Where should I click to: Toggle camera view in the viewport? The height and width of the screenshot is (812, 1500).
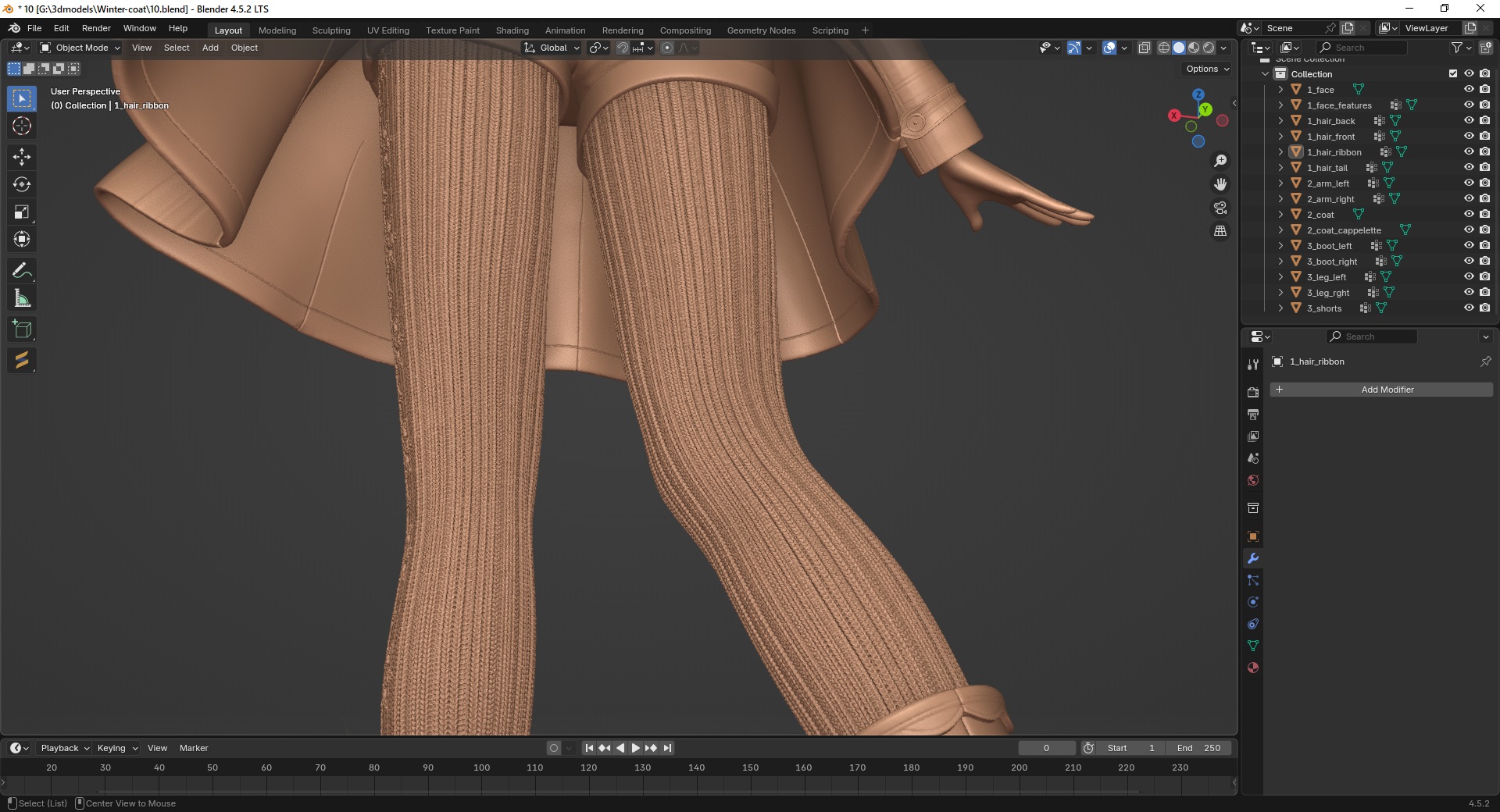1220,208
